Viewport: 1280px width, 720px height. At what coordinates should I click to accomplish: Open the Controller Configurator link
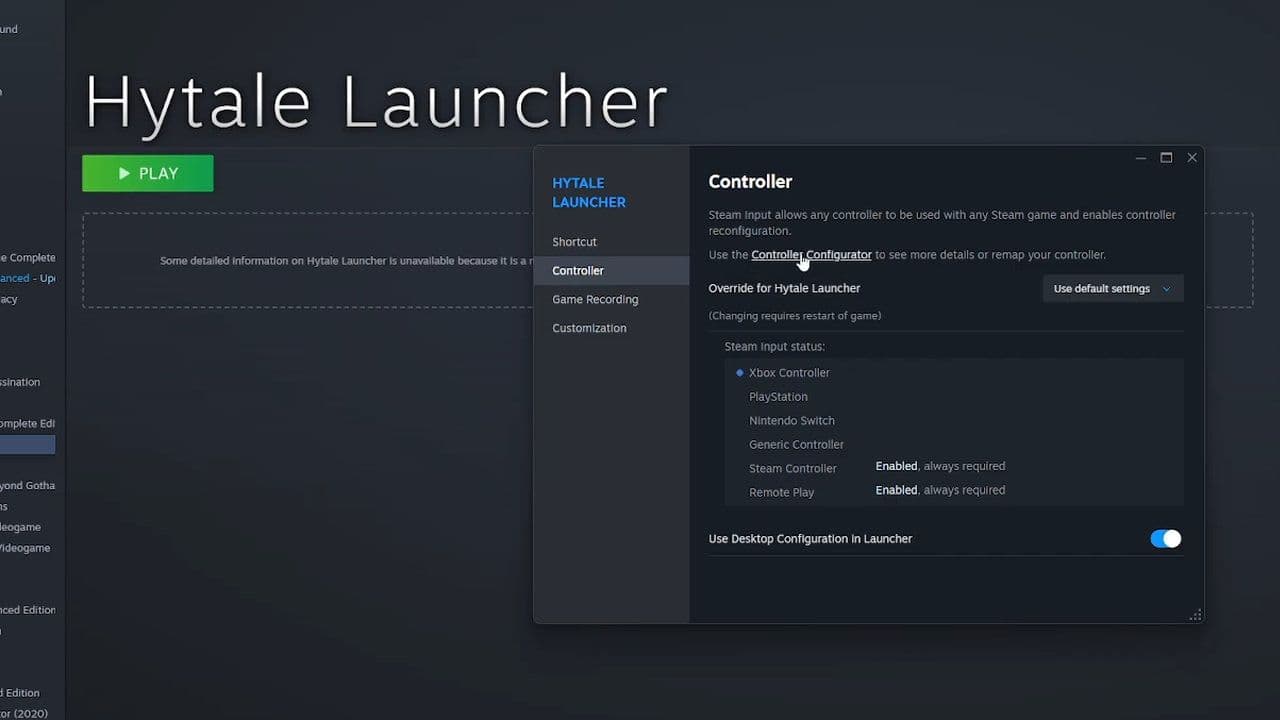point(811,255)
